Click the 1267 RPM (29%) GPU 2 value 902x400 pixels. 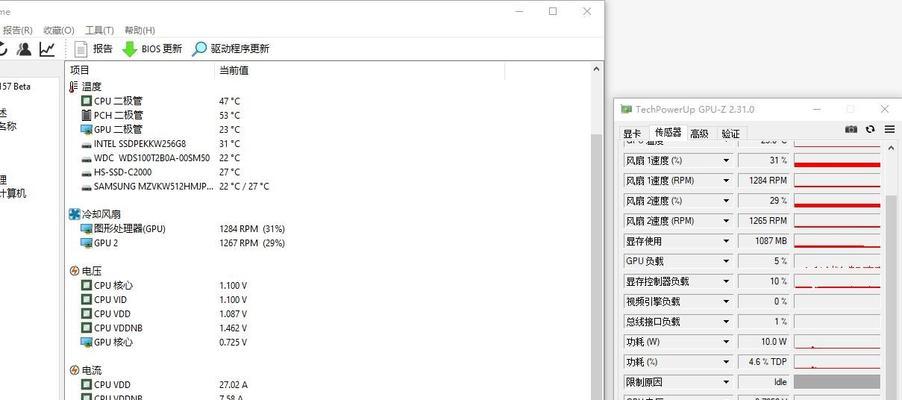coord(252,243)
